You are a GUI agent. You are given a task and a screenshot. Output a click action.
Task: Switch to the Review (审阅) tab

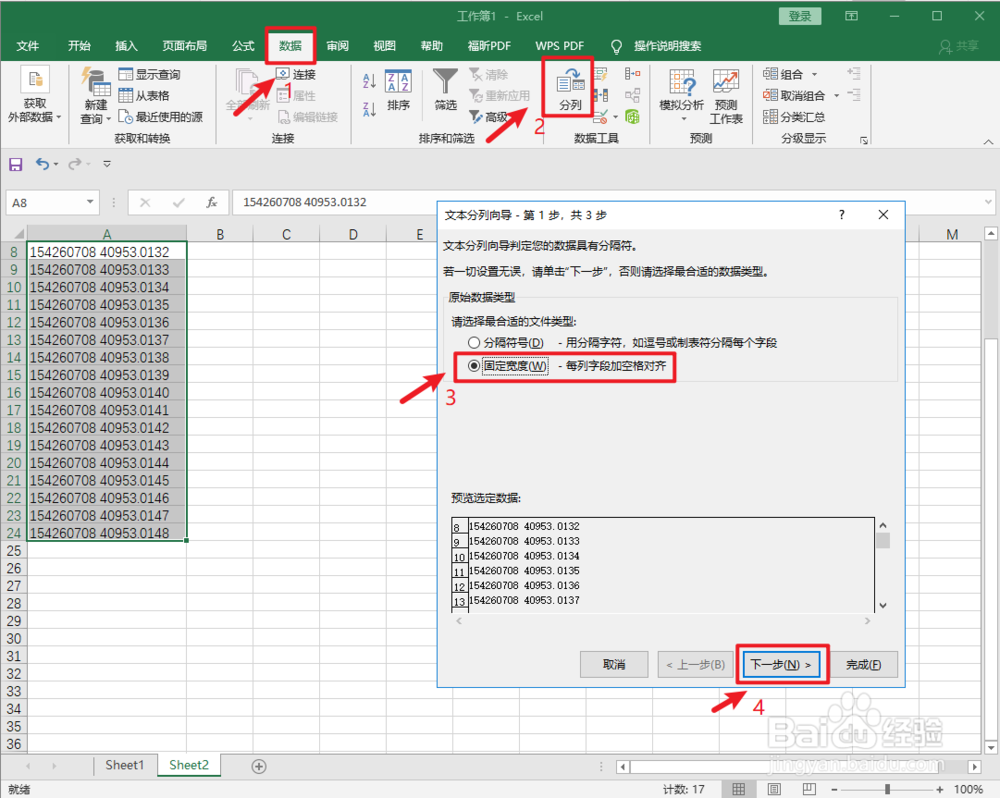click(x=337, y=46)
